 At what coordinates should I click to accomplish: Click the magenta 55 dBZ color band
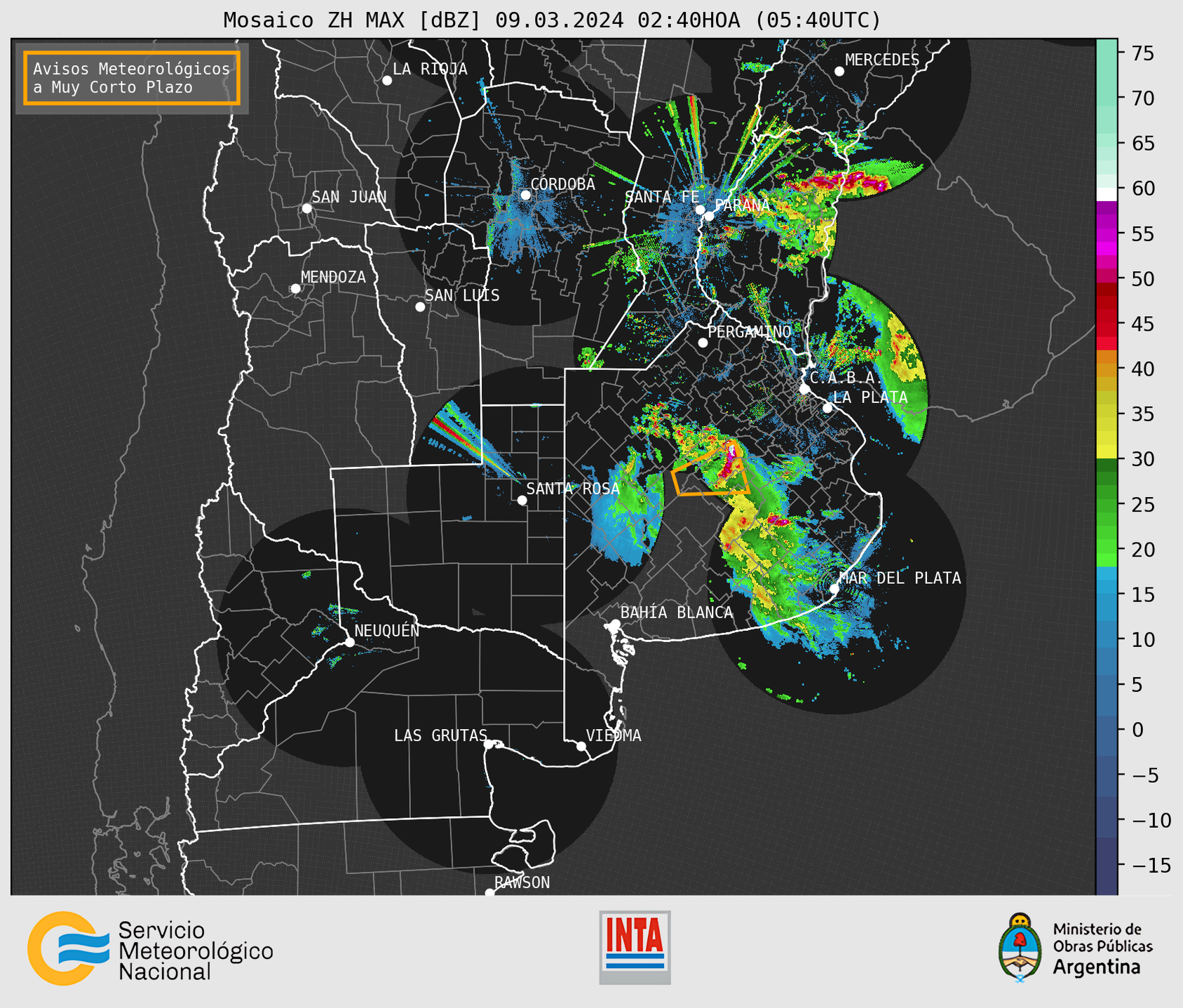point(1107,233)
